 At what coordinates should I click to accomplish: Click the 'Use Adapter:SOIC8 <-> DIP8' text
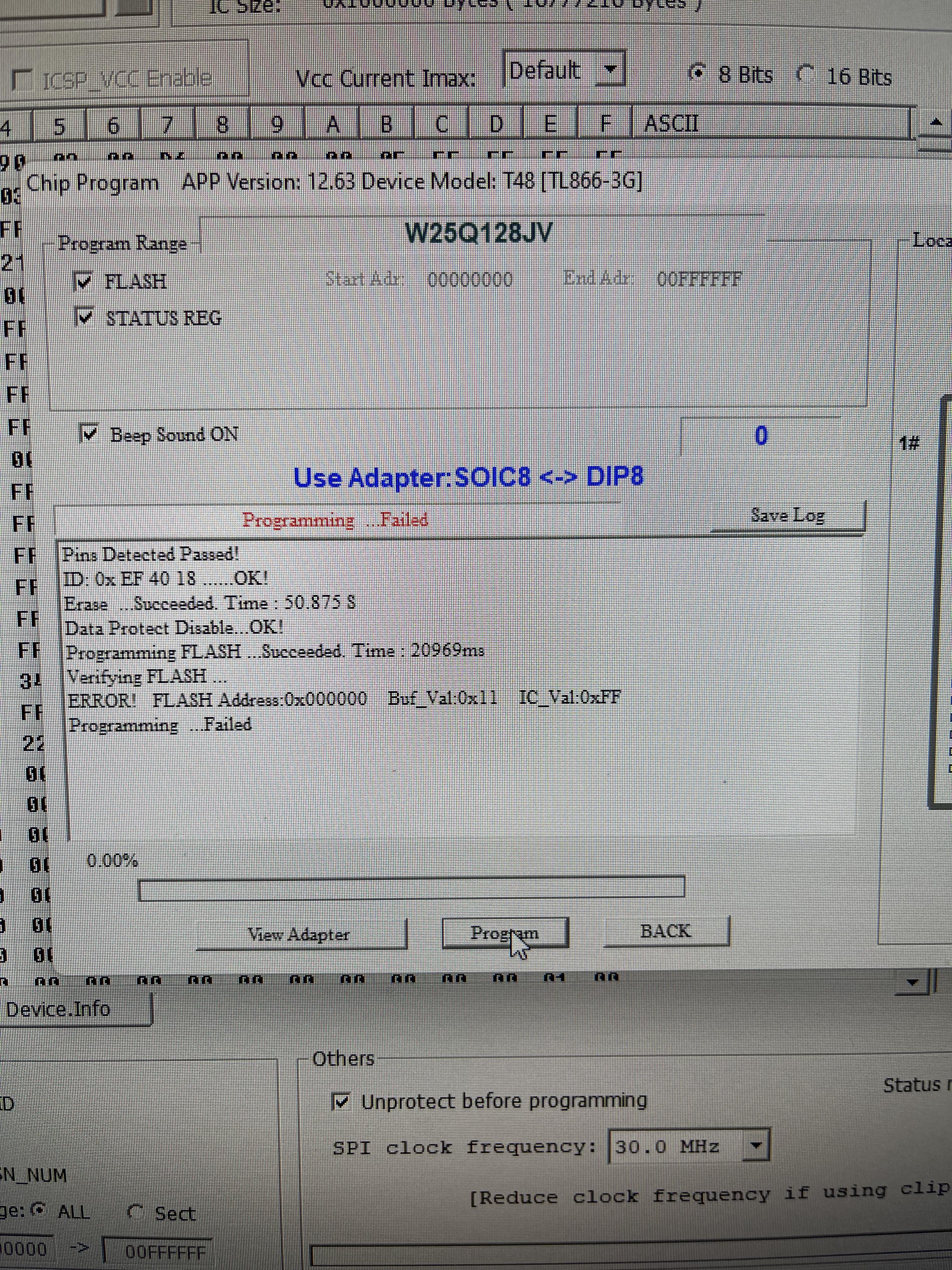coord(468,477)
